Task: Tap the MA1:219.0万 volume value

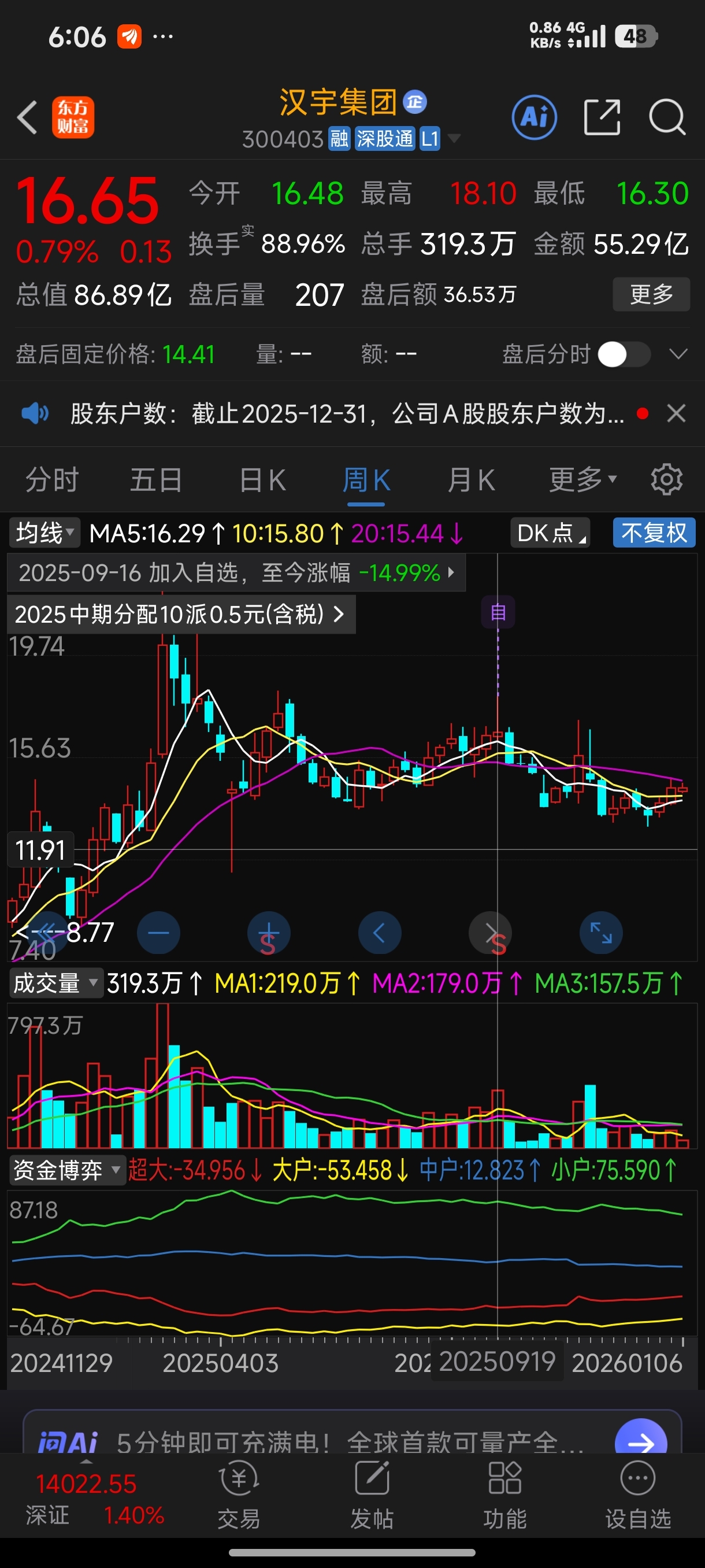Action: click(x=287, y=983)
